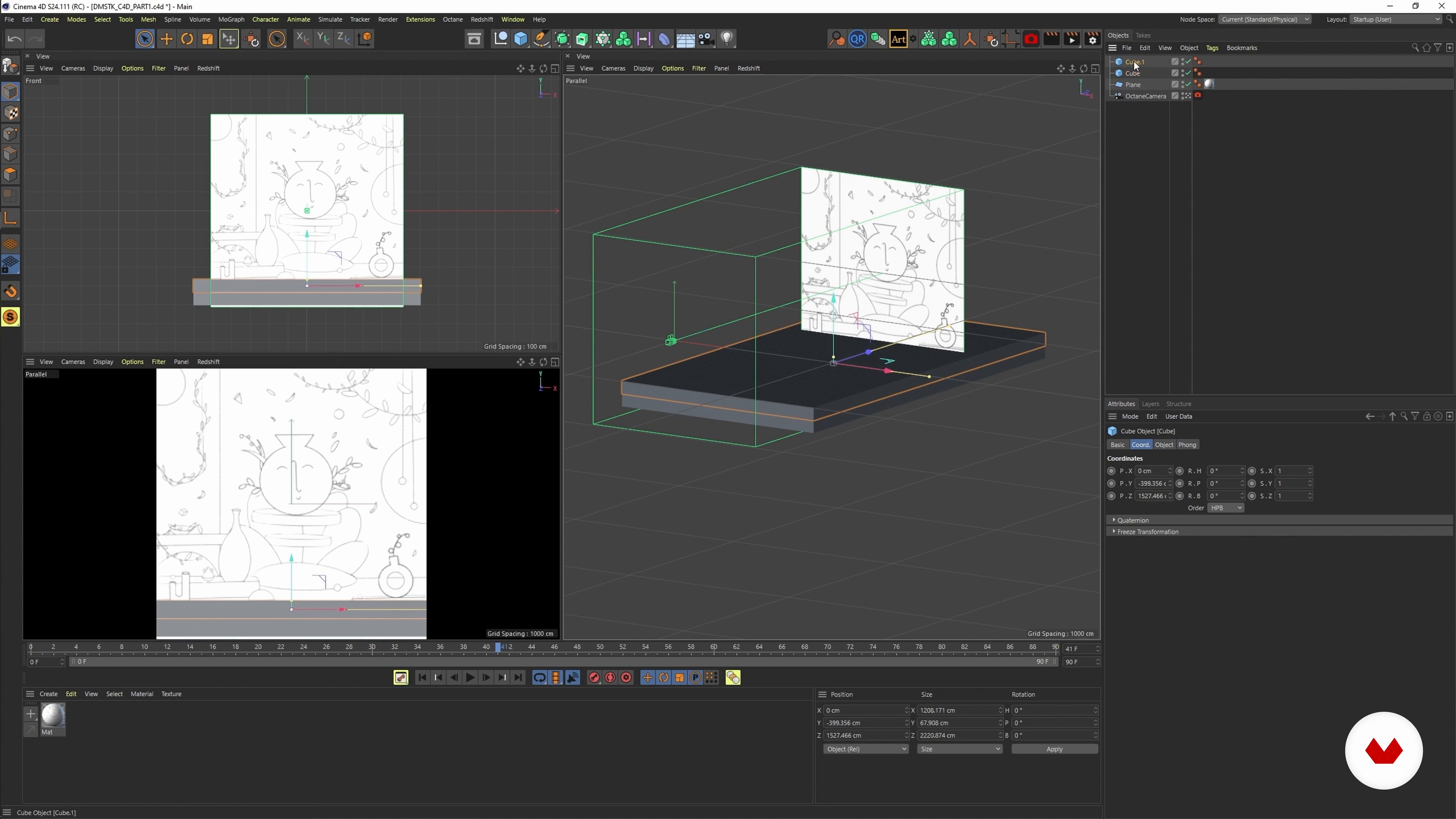The image size is (1456, 819).
Task: Switch to the Layers tab
Action: pos(1150,404)
